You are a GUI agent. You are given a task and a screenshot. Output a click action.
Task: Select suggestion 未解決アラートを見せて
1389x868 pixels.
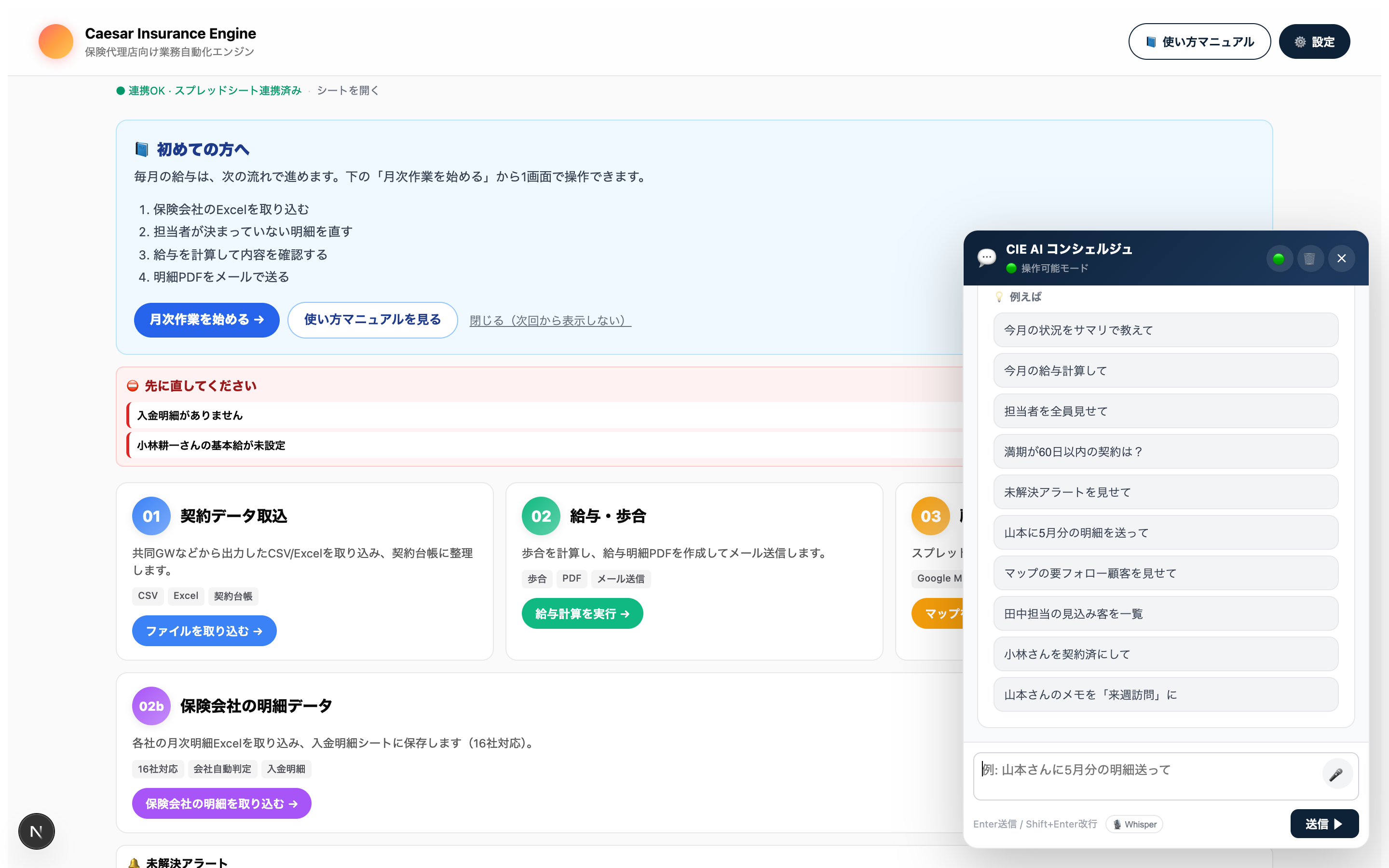pos(1166,492)
